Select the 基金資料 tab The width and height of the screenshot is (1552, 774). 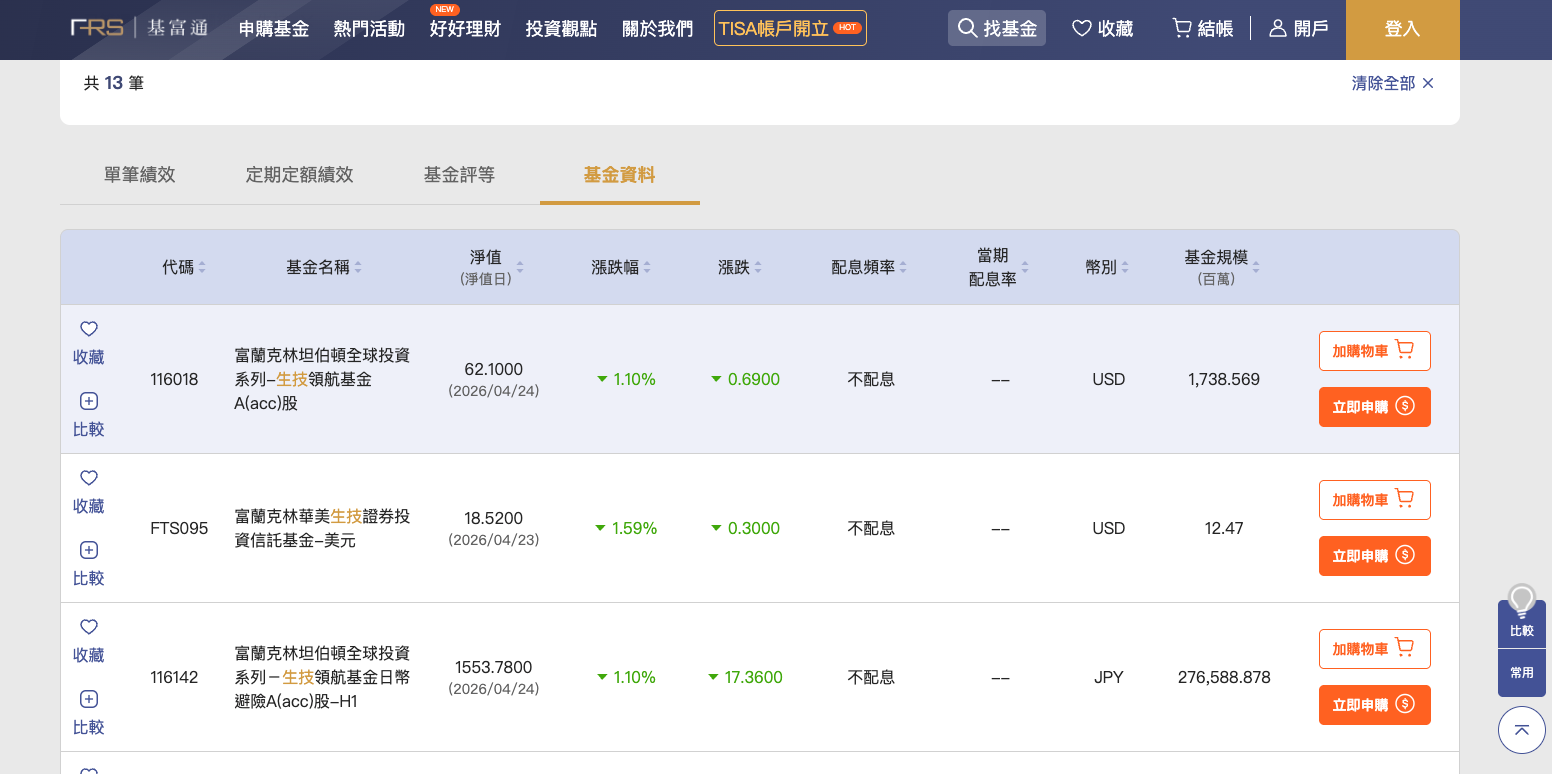coord(620,175)
